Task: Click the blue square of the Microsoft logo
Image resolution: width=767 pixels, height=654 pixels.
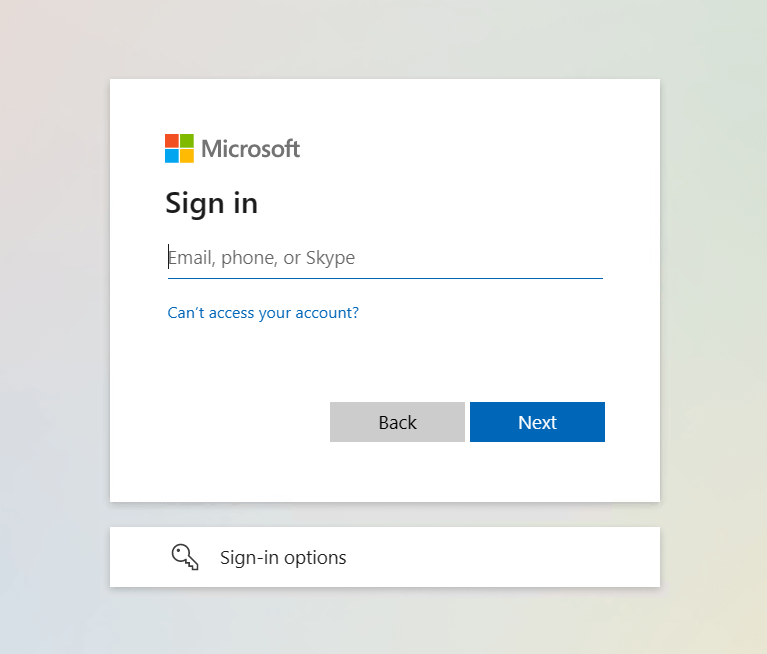Action: [172, 156]
